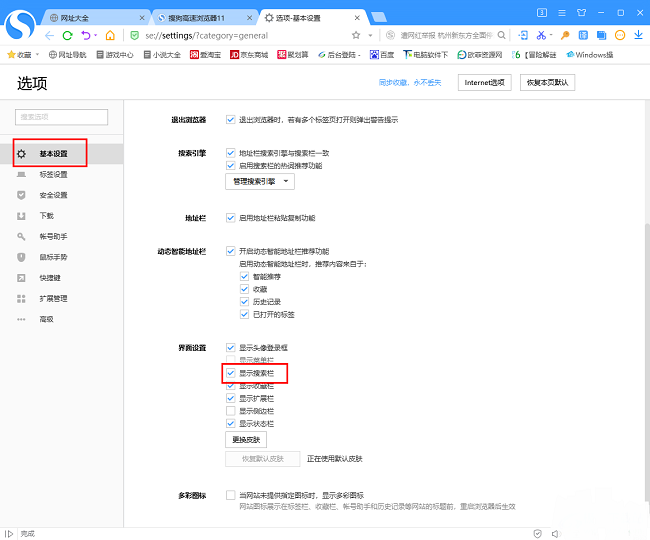
Task: Open the hamburger main menu icon
Action: tap(562, 13)
